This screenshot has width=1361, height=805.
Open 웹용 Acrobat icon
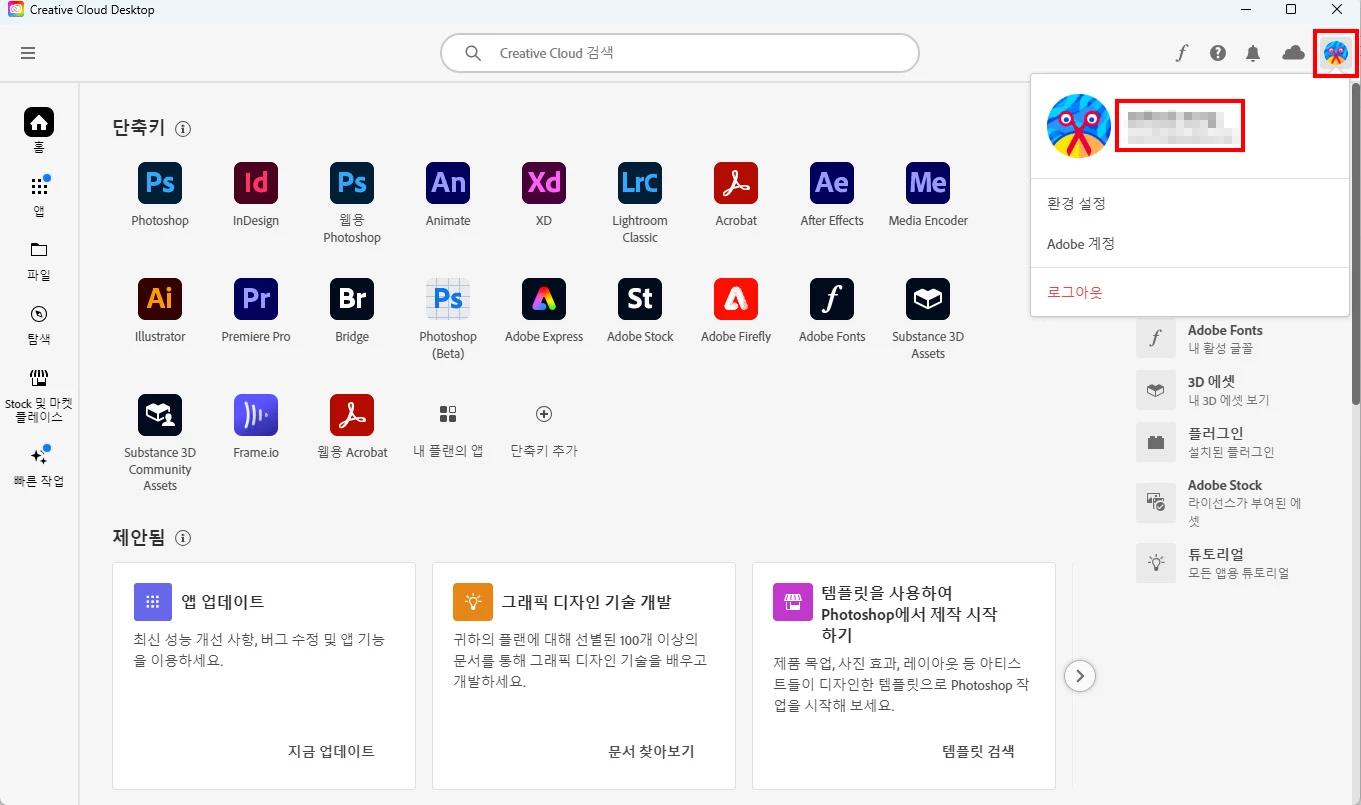coord(352,415)
